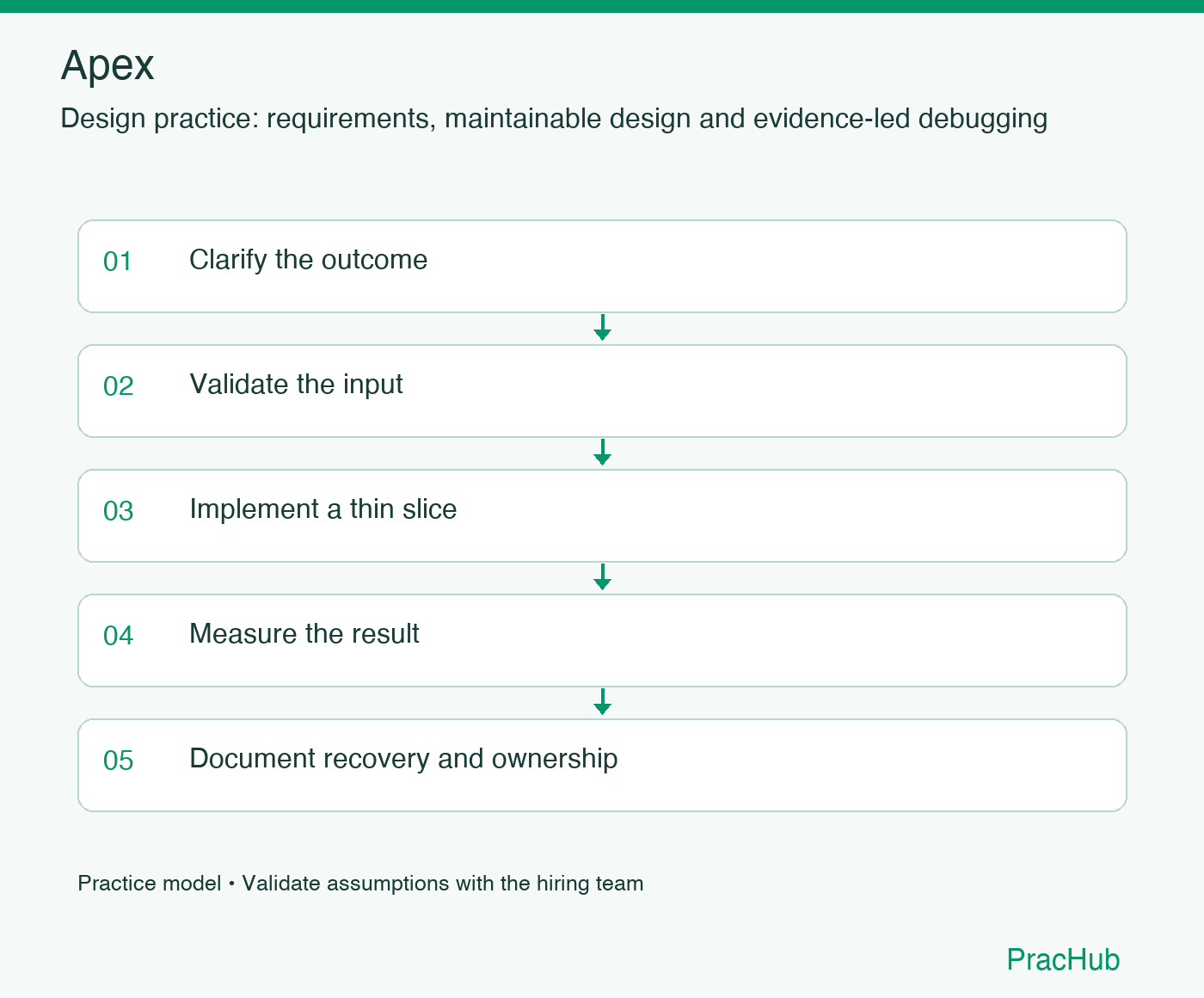Select the 'Clarify the outcome' step
This screenshot has width=1204, height=998.
point(602,266)
